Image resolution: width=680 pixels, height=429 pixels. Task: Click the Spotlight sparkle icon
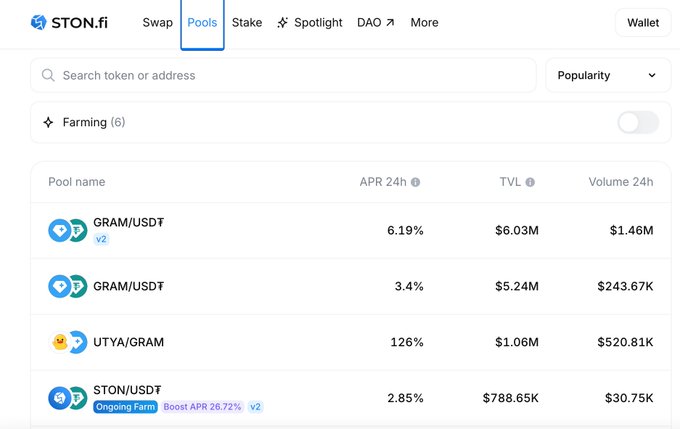283,23
